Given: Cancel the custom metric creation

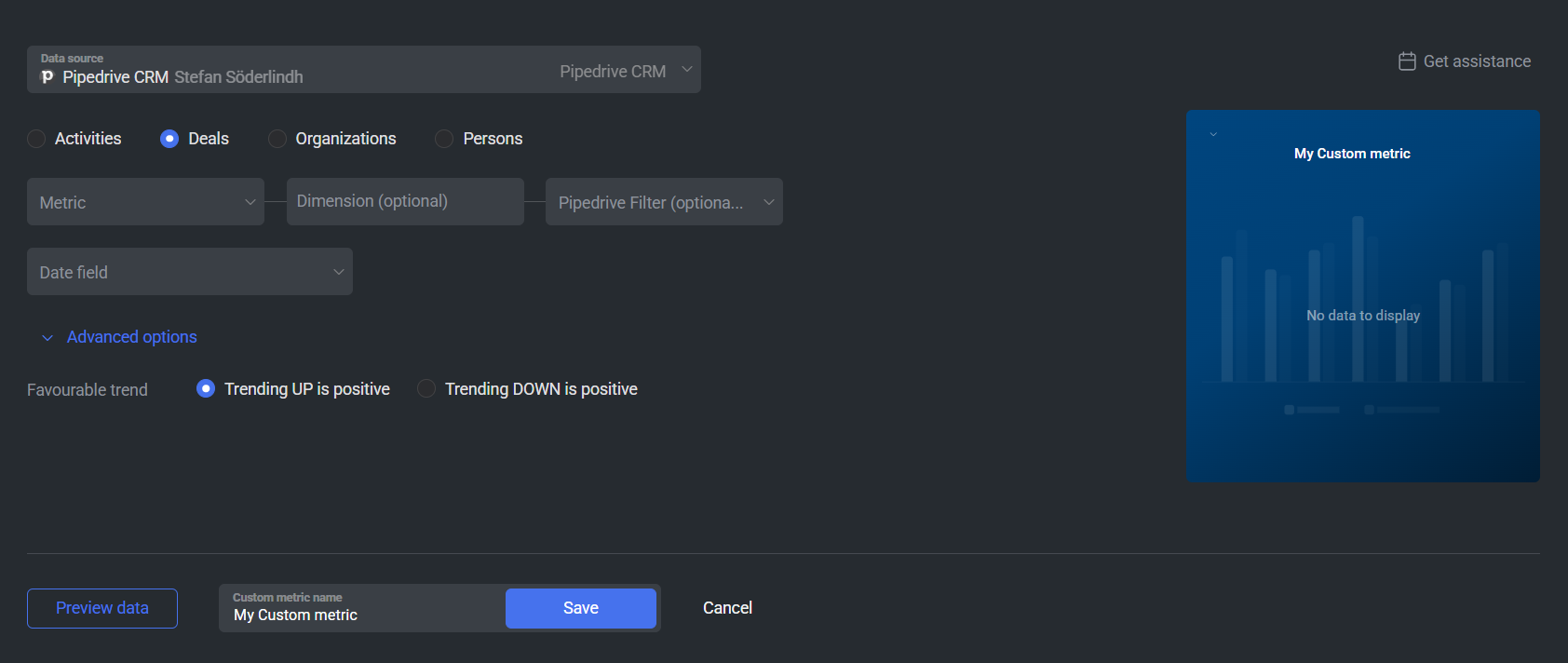Looking at the screenshot, I should pos(727,608).
